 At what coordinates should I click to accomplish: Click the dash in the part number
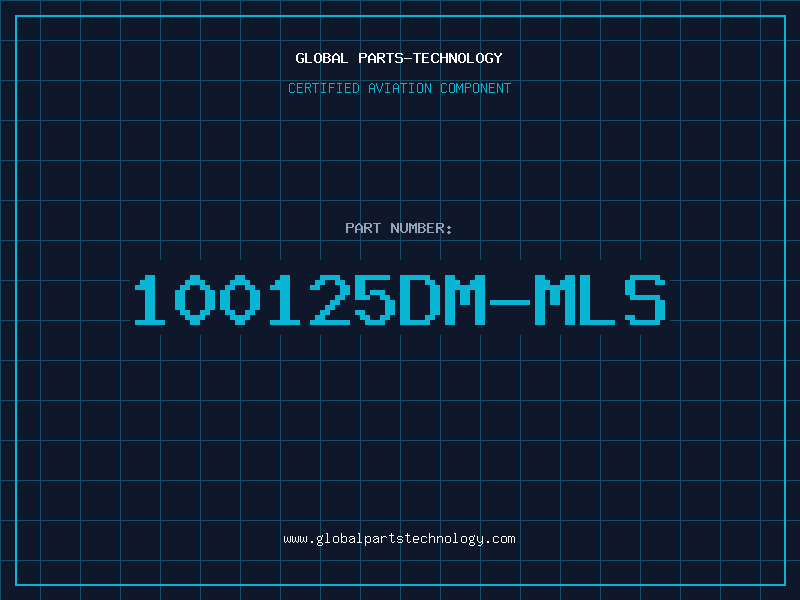click(510, 302)
